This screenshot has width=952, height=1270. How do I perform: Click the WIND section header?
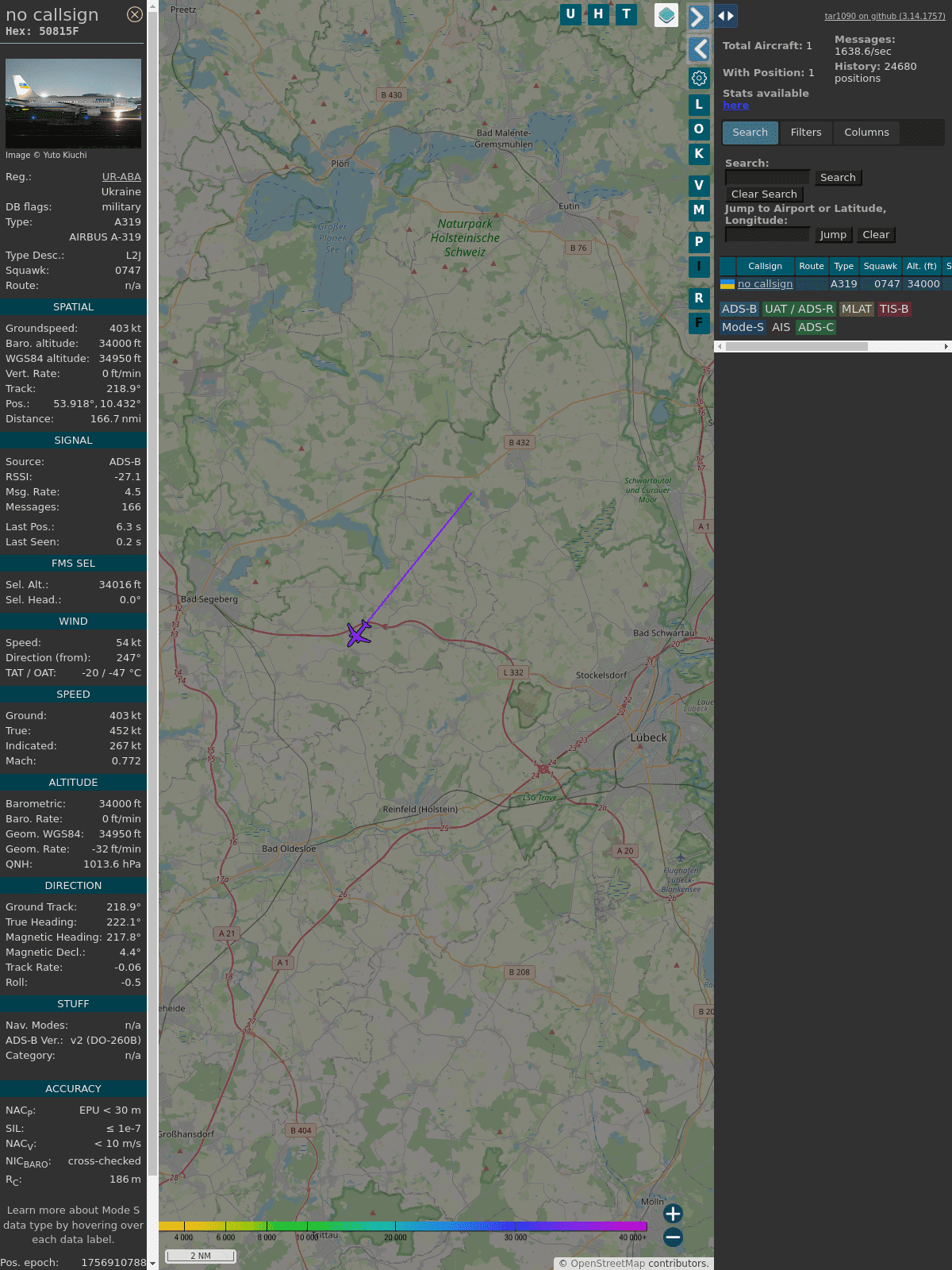pyautogui.click(x=73, y=622)
